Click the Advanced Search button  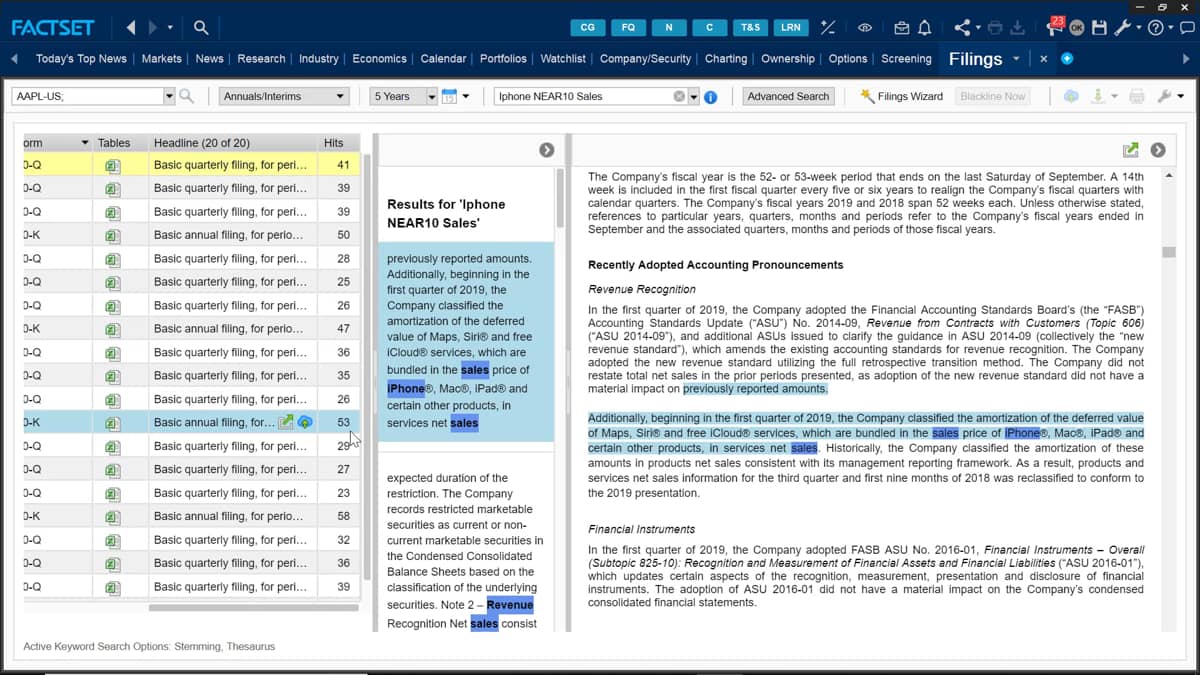pyautogui.click(x=788, y=96)
